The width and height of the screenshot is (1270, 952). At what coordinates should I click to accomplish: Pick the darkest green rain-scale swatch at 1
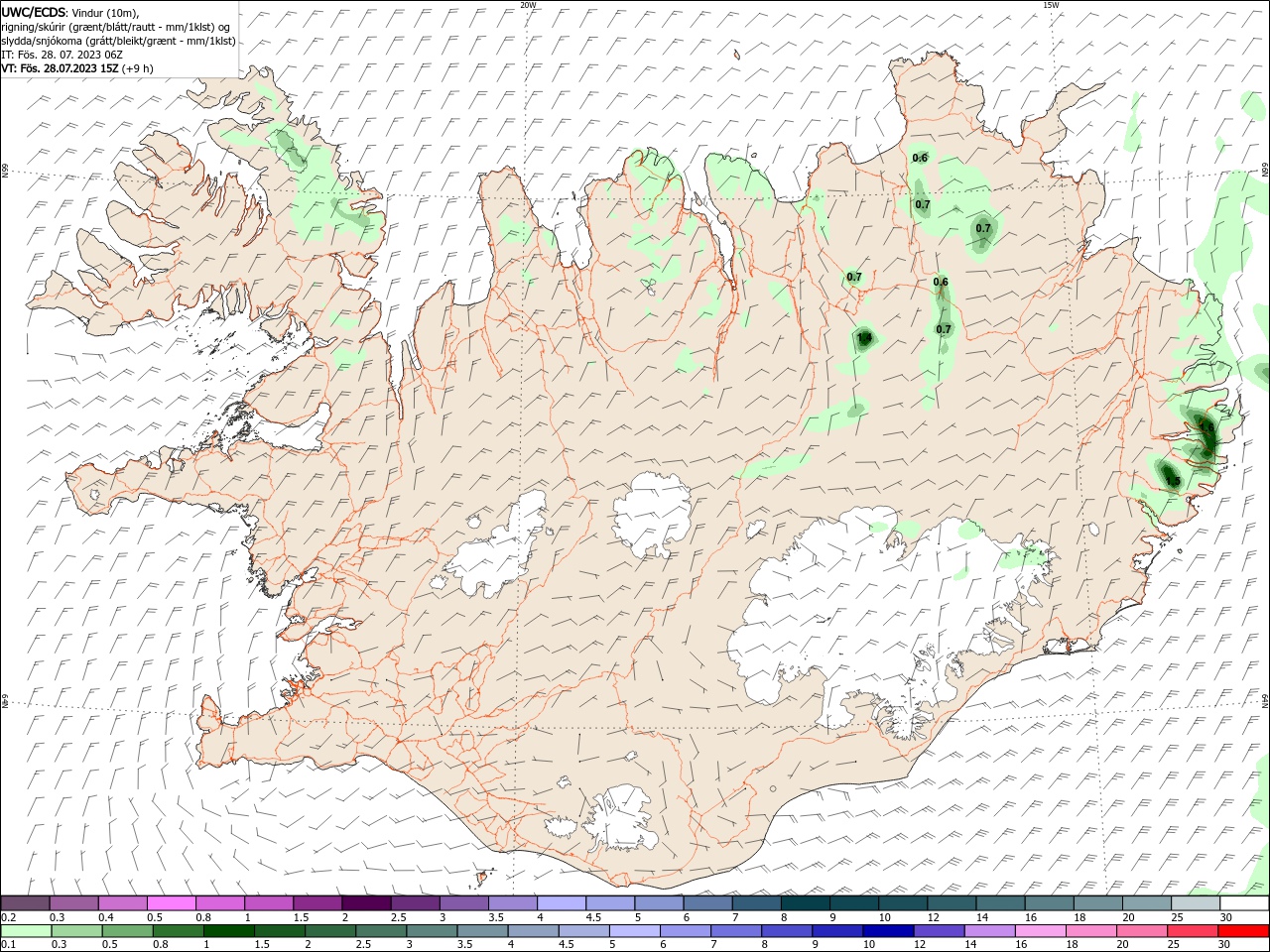pyautogui.click(x=228, y=931)
